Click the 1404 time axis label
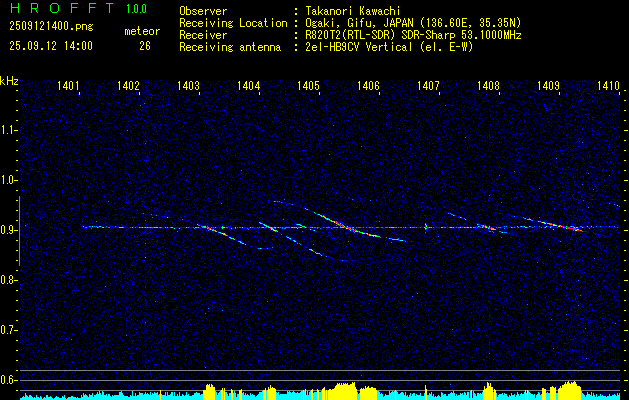 248,85
